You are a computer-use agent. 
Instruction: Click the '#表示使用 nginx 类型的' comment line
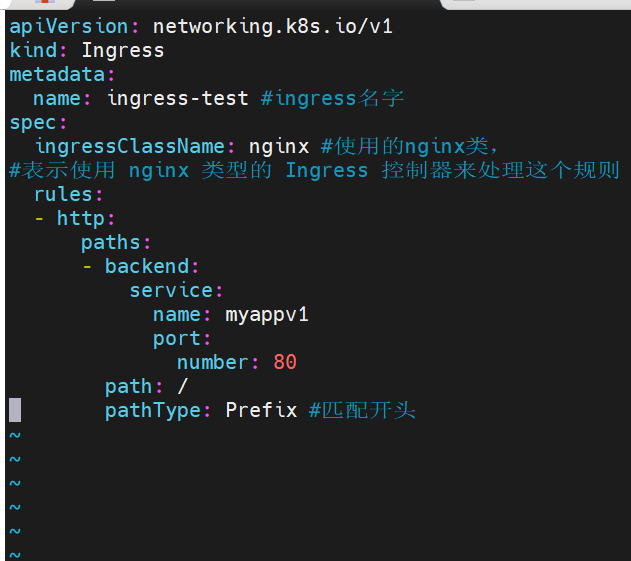click(x=314, y=170)
